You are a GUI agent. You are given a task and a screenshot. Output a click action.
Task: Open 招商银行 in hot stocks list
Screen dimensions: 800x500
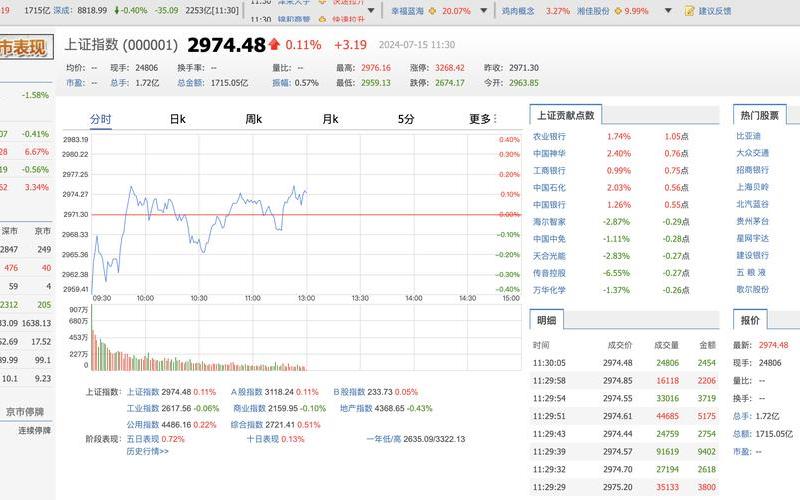pyautogui.click(x=753, y=170)
